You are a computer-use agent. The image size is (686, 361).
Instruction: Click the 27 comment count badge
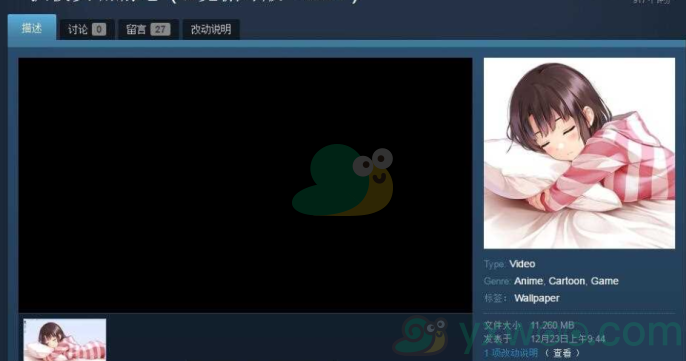(x=160, y=29)
